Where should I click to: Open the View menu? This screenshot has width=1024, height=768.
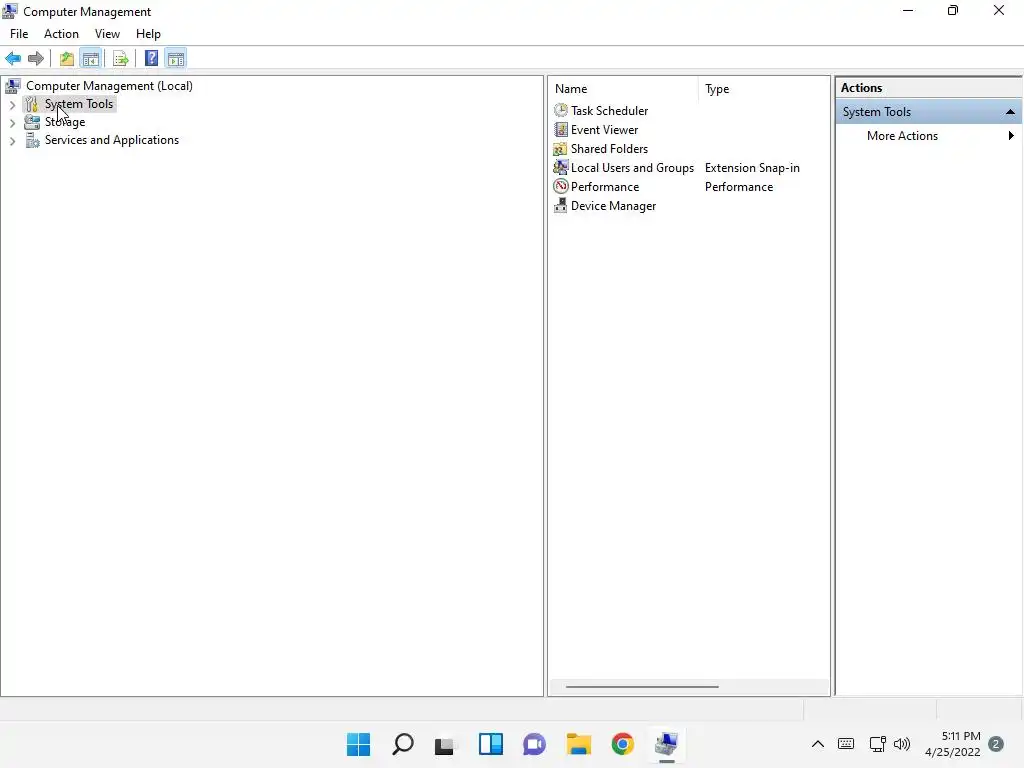(x=107, y=34)
